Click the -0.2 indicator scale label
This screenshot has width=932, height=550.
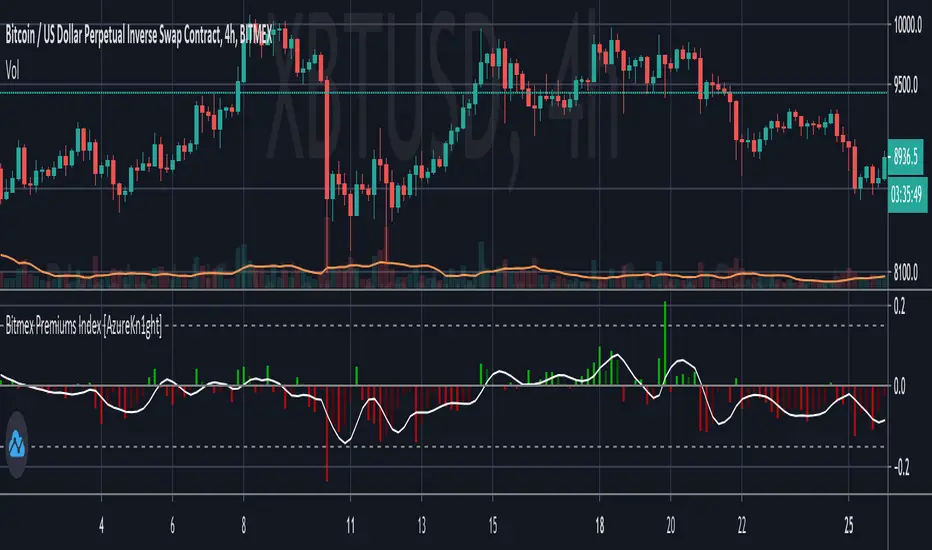pyautogui.click(x=902, y=467)
